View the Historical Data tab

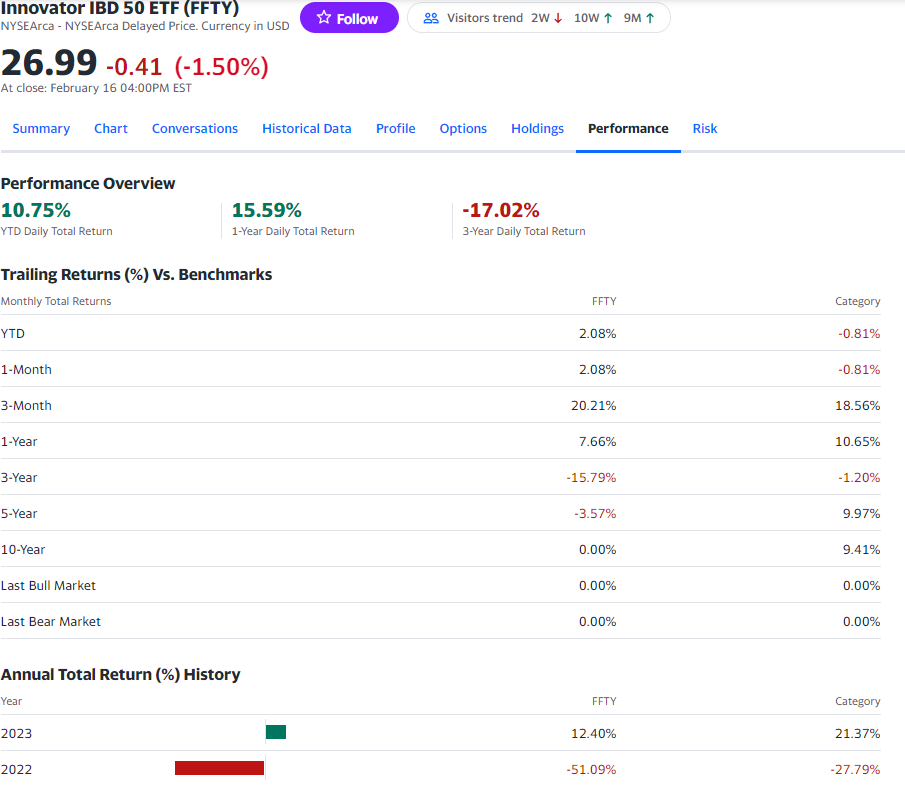tap(306, 128)
